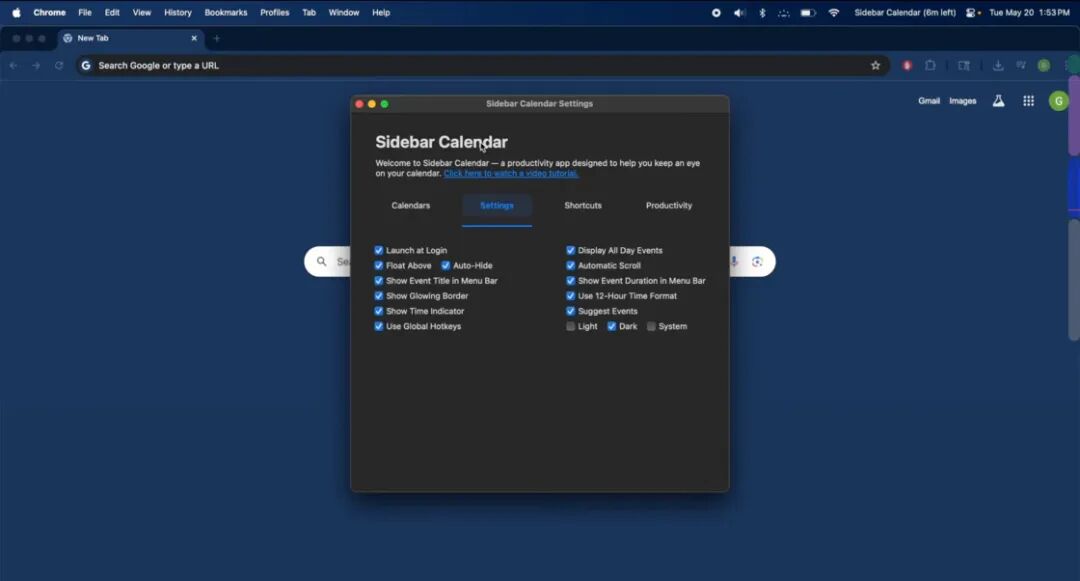Open the Gmail link
Image resolution: width=1080 pixels, height=581 pixels.
[928, 101]
